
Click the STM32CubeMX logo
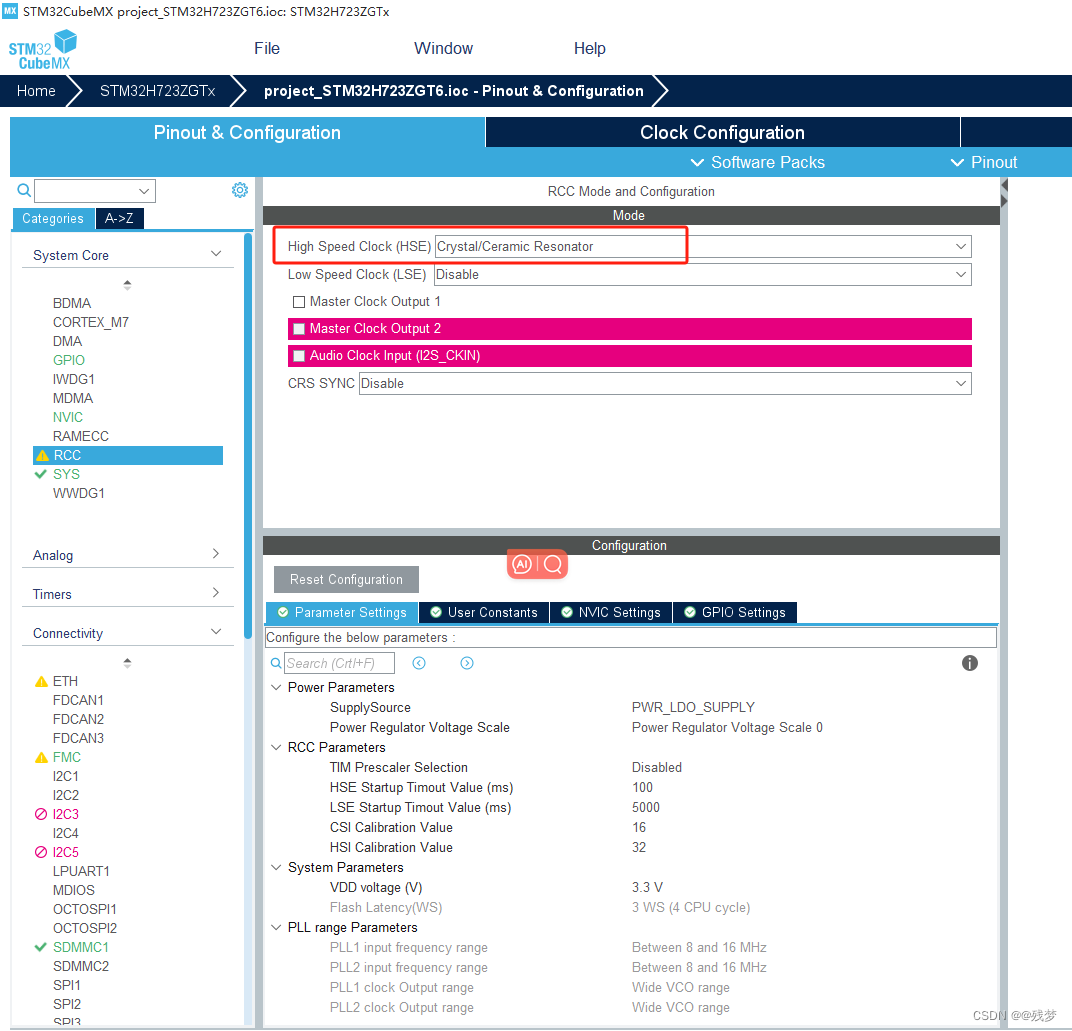click(42, 50)
